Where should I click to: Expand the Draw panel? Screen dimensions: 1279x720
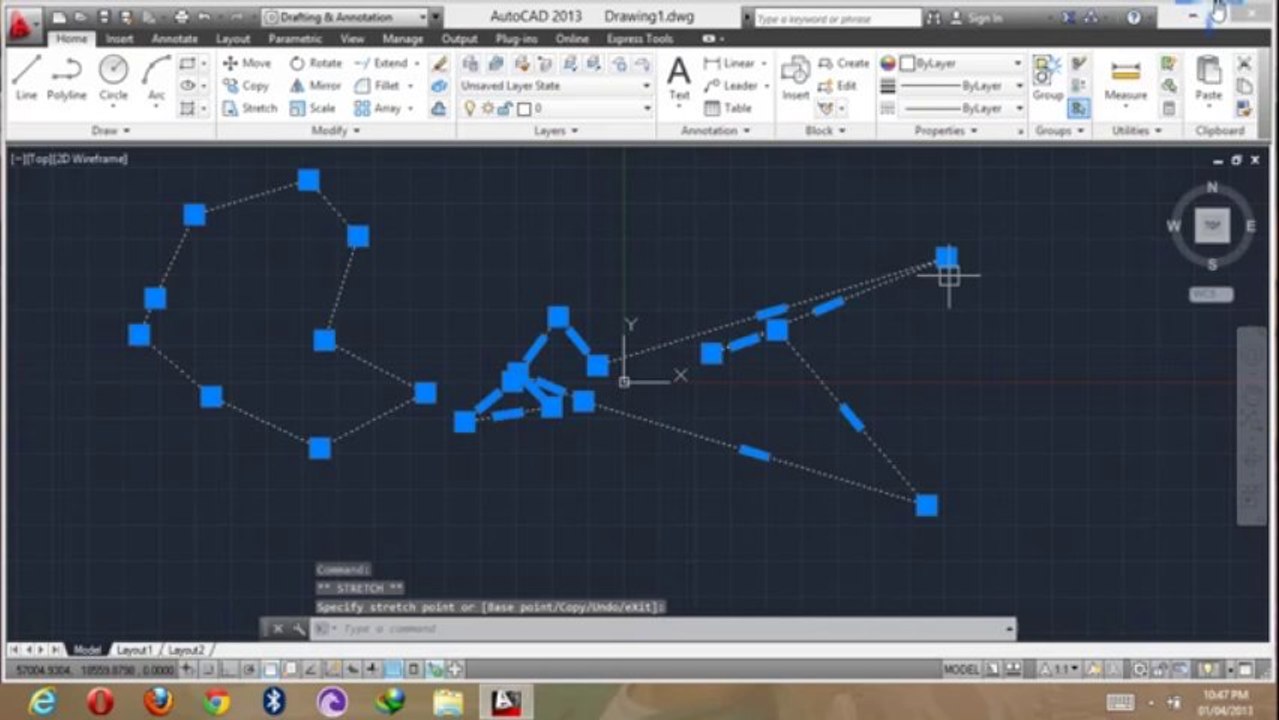(110, 131)
